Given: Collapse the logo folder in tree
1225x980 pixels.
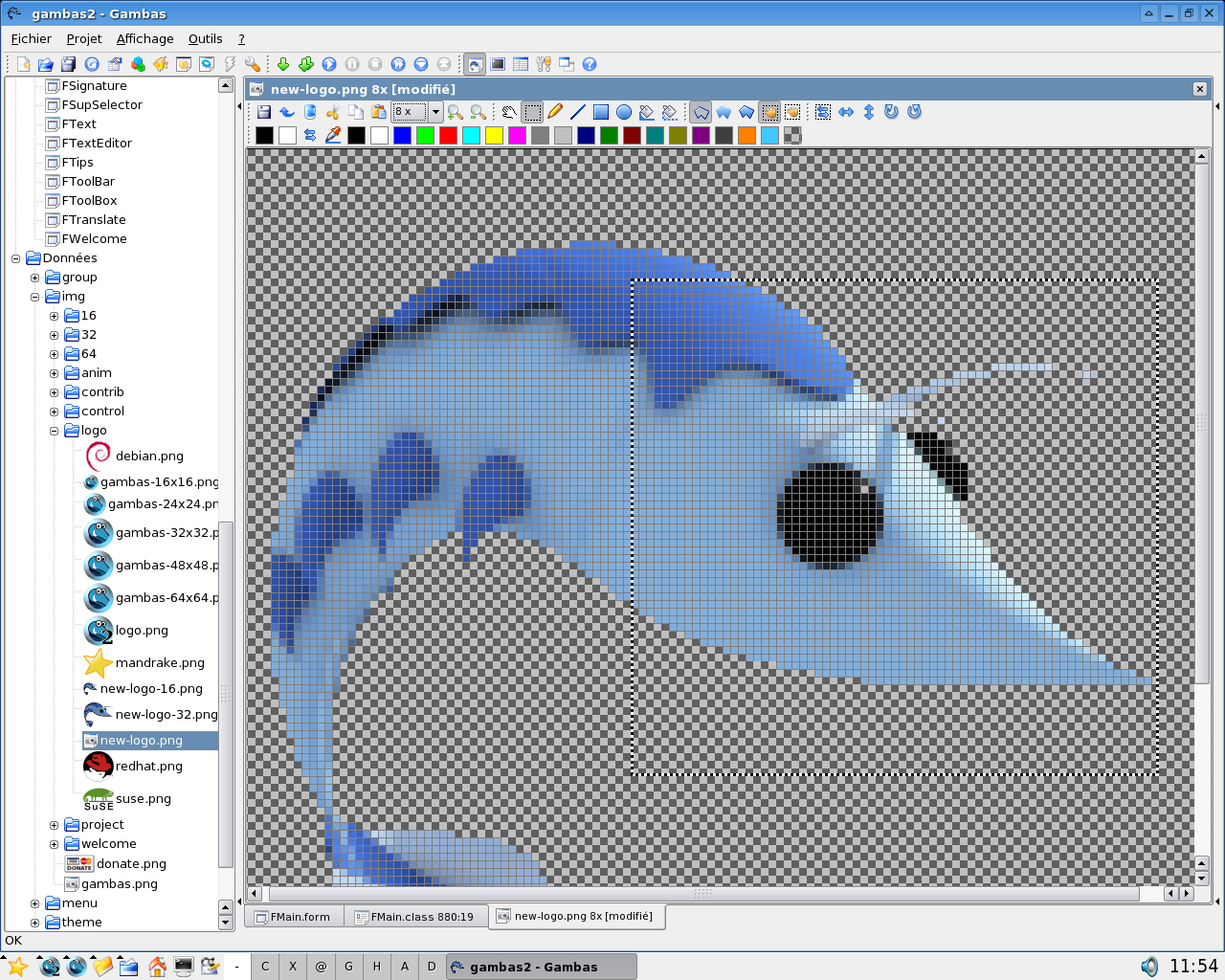Looking at the screenshot, I should pyautogui.click(x=55, y=431).
